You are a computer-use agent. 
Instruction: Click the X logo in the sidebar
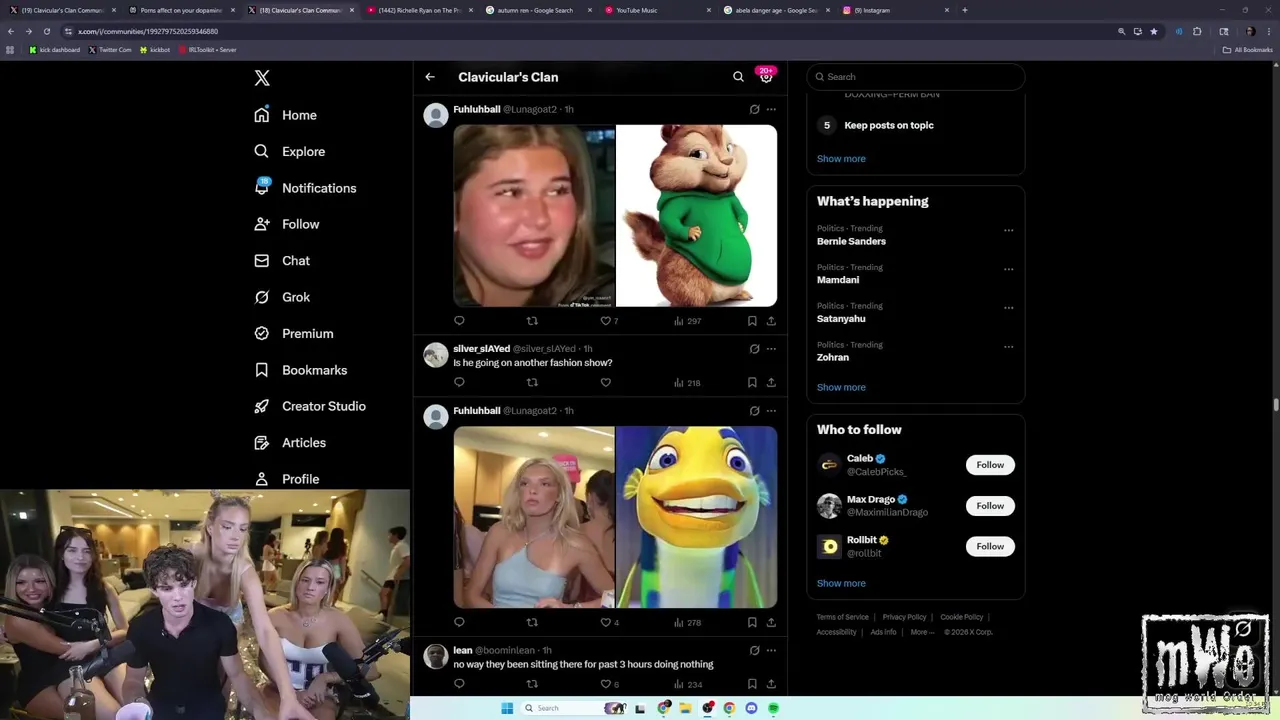click(x=262, y=78)
